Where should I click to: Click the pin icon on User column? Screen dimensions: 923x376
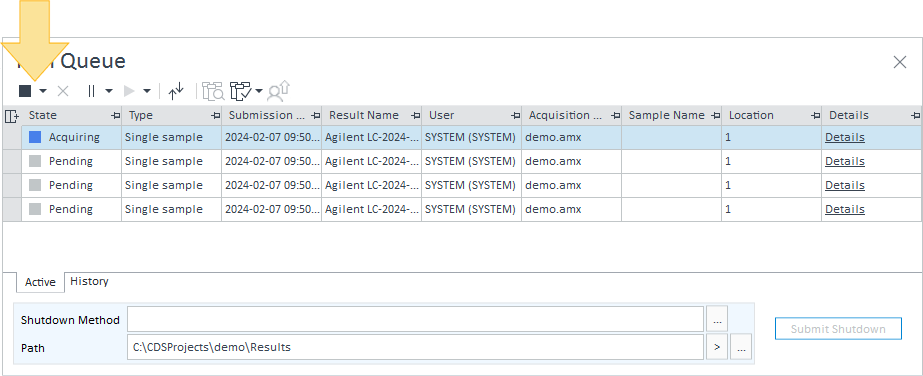click(516, 116)
